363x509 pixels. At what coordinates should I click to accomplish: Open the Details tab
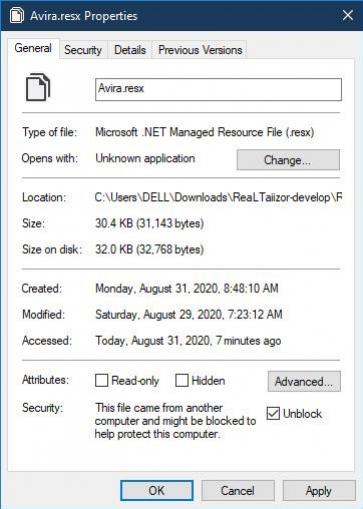tap(130, 50)
